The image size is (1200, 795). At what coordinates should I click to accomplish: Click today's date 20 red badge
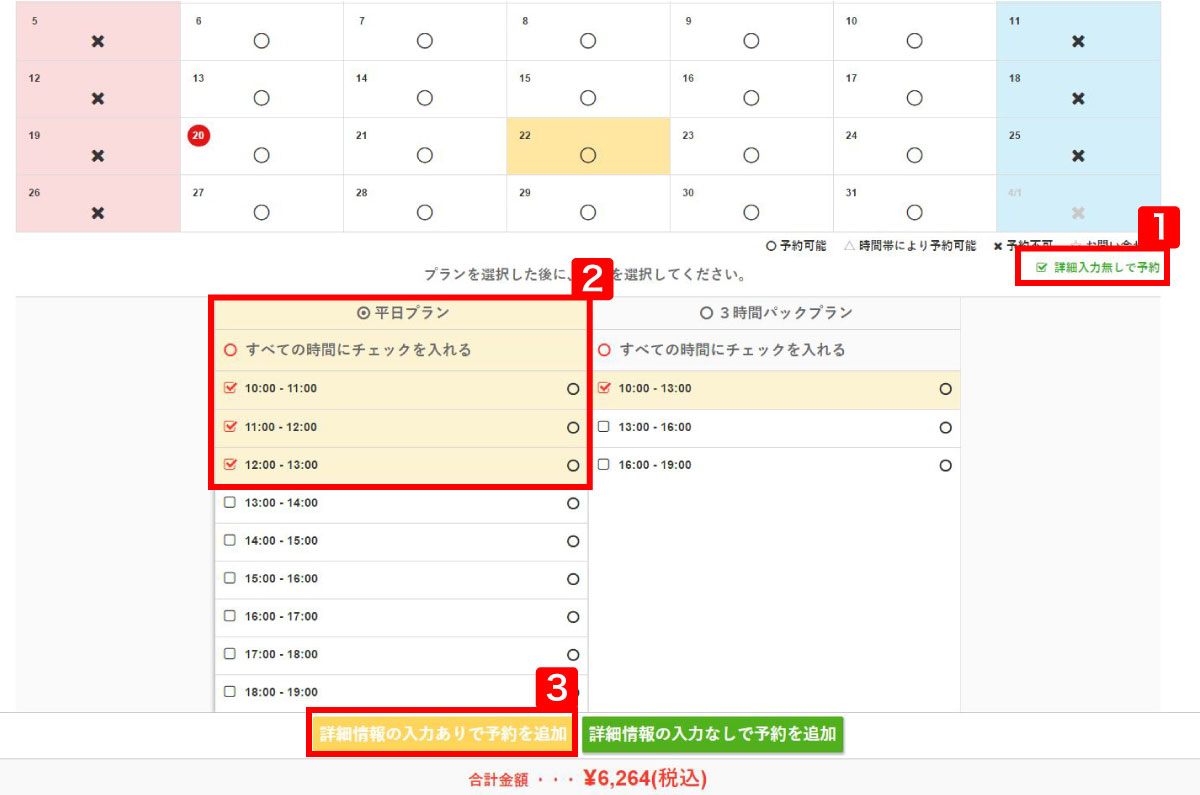click(x=198, y=136)
